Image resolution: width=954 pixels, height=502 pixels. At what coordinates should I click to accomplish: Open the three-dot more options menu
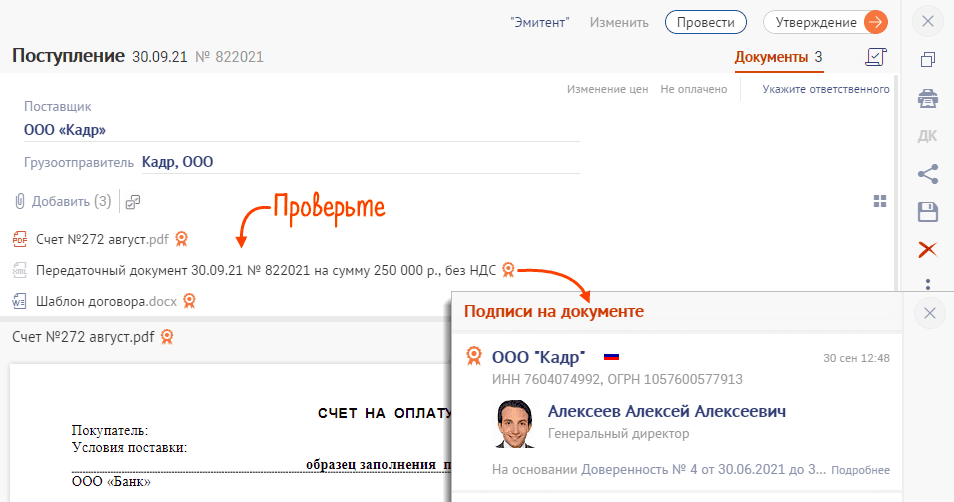928,284
